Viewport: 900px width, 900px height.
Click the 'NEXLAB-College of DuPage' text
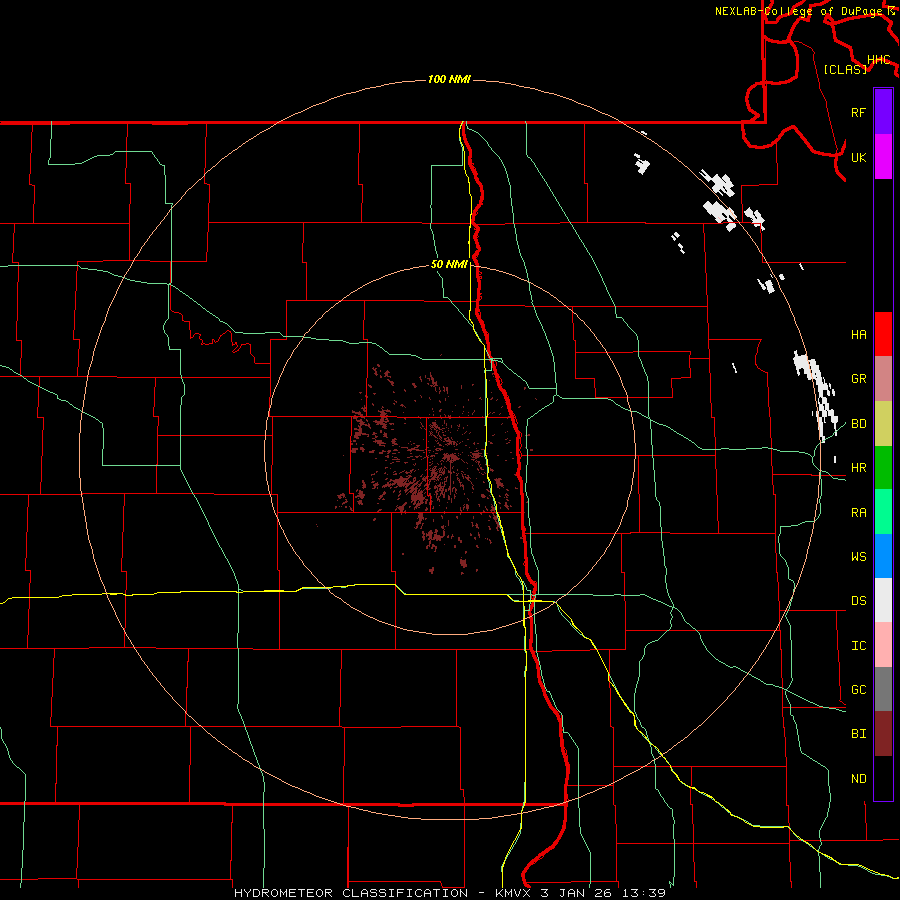pyautogui.click(x=799, y=11)
